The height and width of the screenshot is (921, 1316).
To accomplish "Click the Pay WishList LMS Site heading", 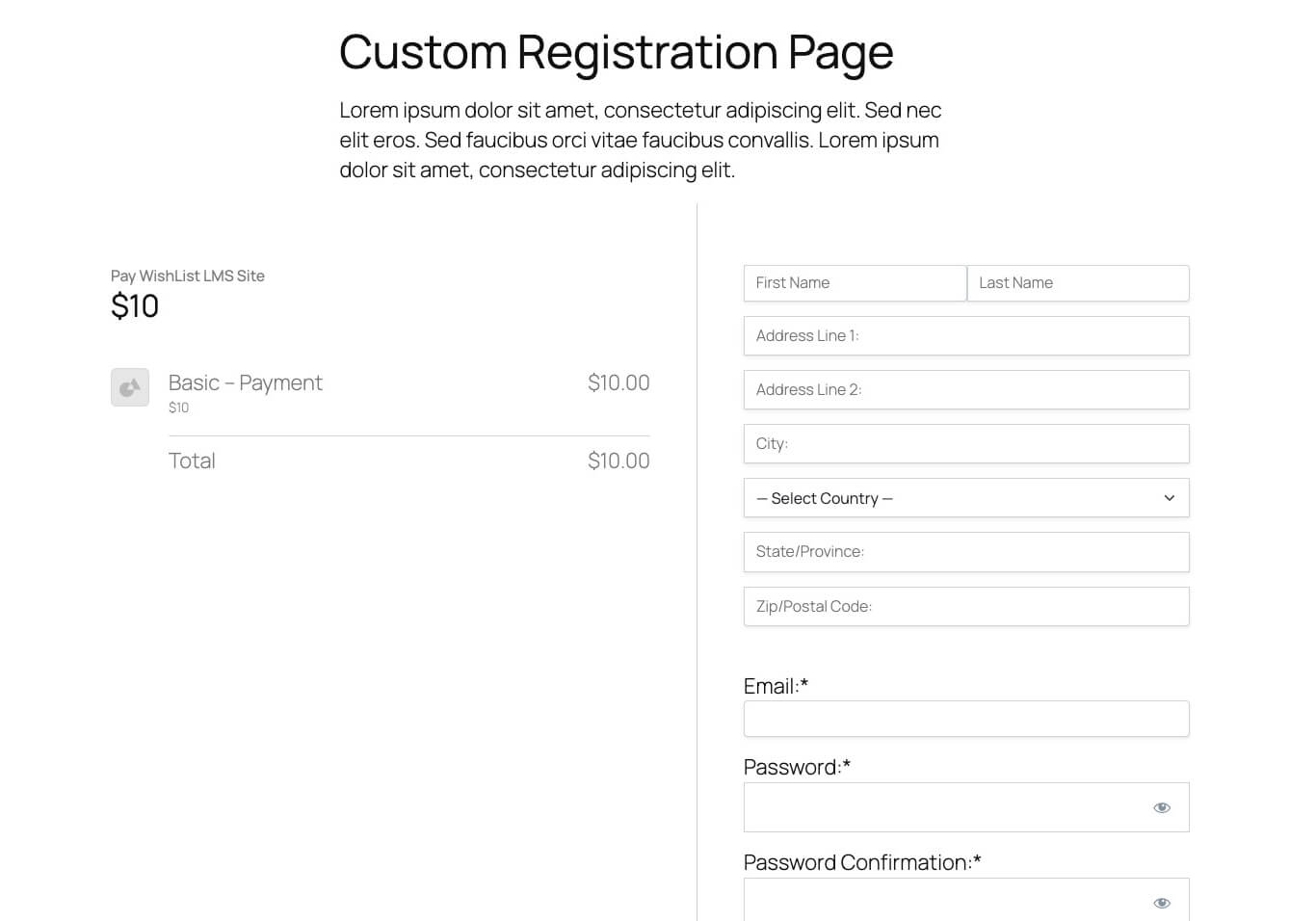I will coord(187,276).
